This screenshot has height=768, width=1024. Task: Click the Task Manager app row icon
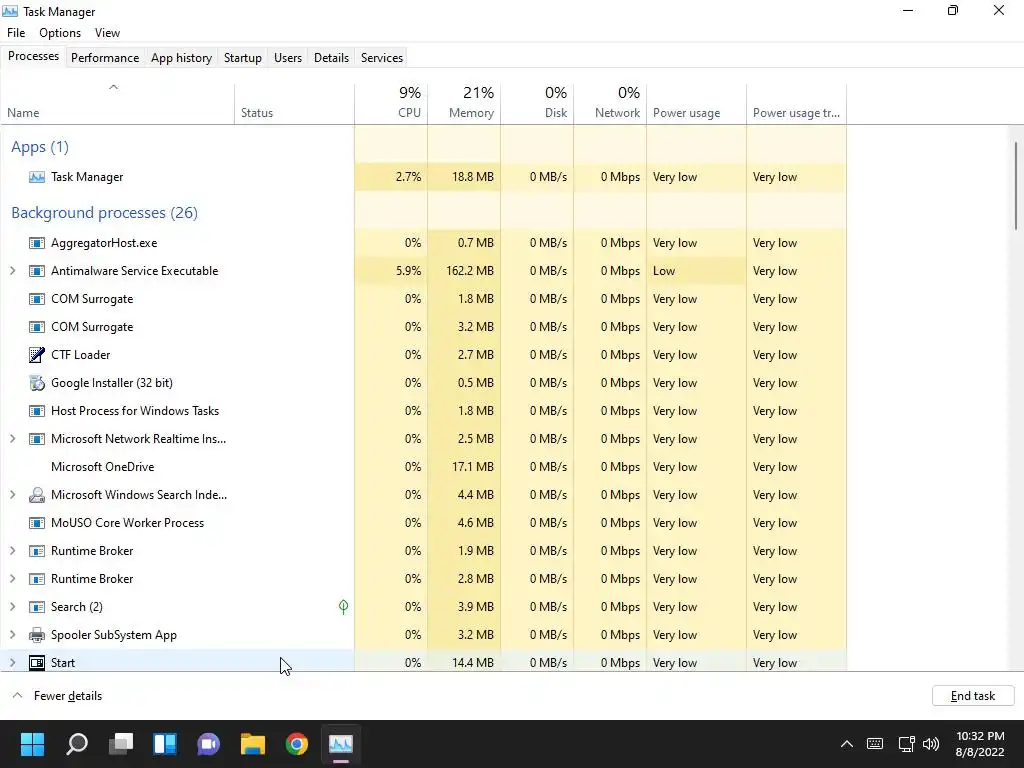37,177
